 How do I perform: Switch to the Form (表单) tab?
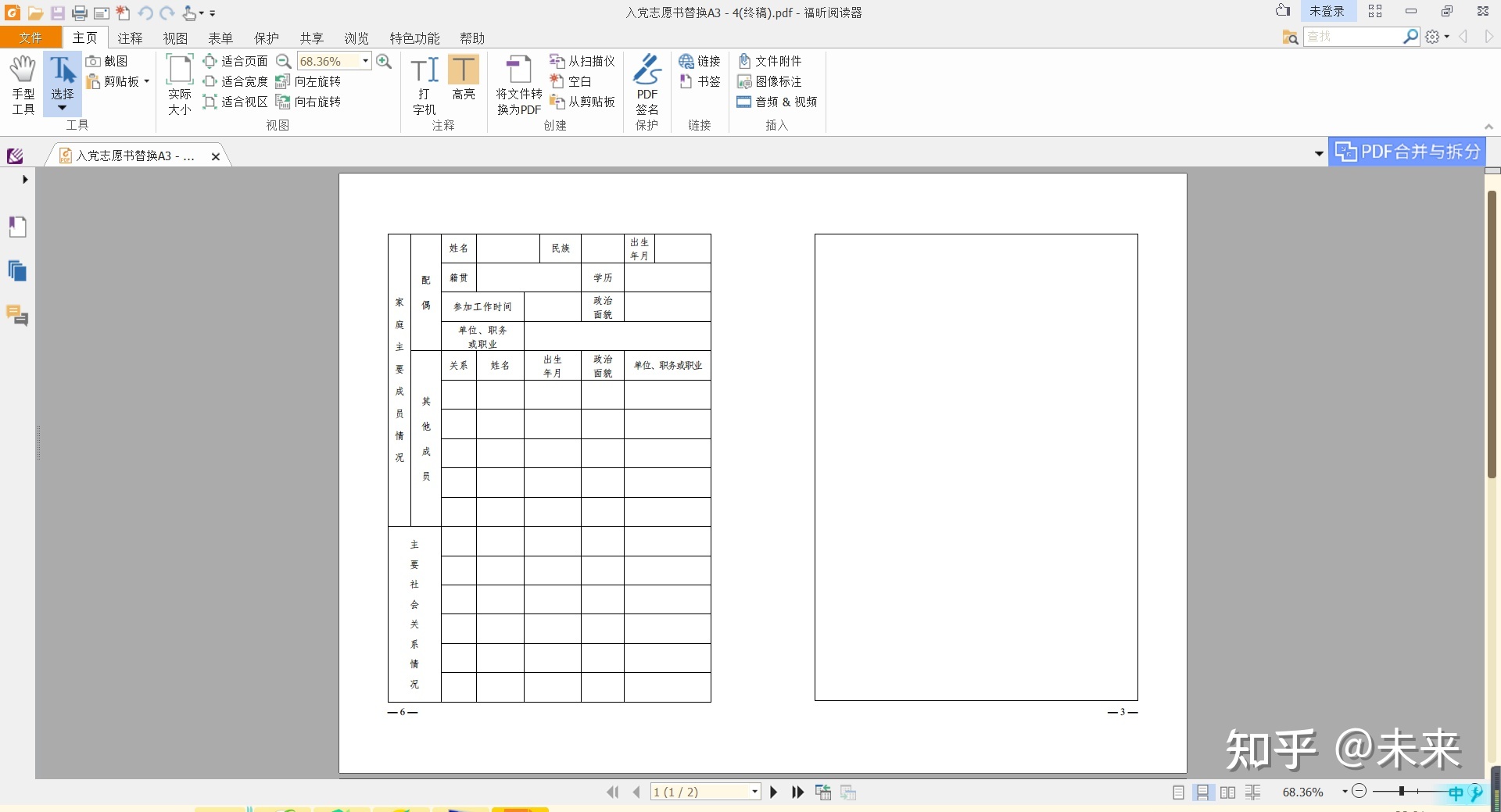coord(220,38)
